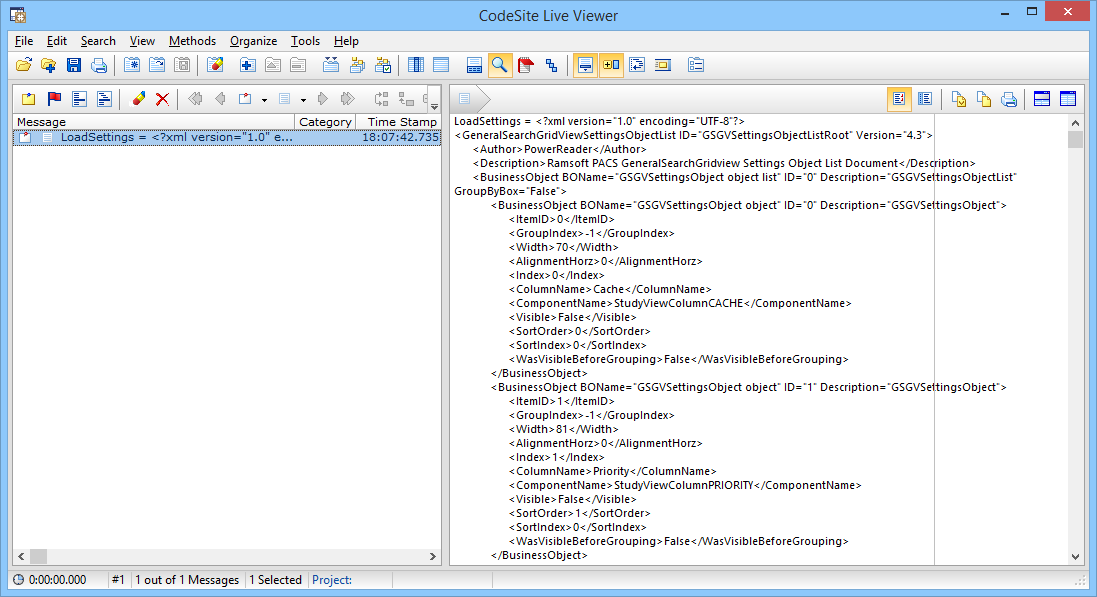Click the collapse tree nodes icon in message toolbar
This screenshot has width=1097, height=597.
coord(406,99)
